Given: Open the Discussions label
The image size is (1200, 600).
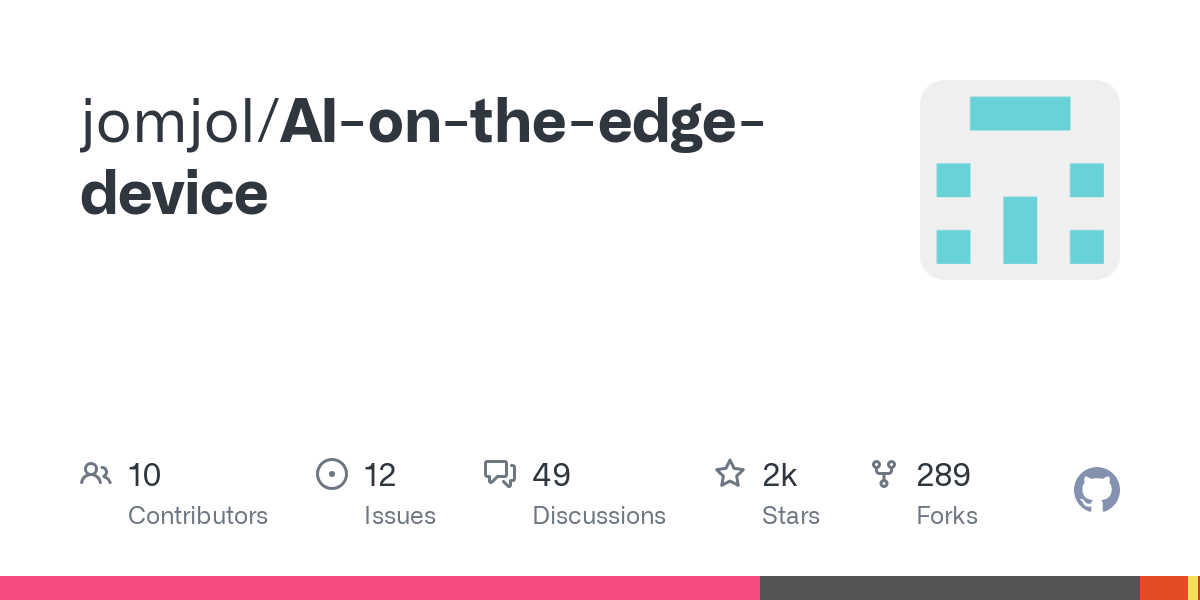Looking at the screenshot, I should coord(599,516).
